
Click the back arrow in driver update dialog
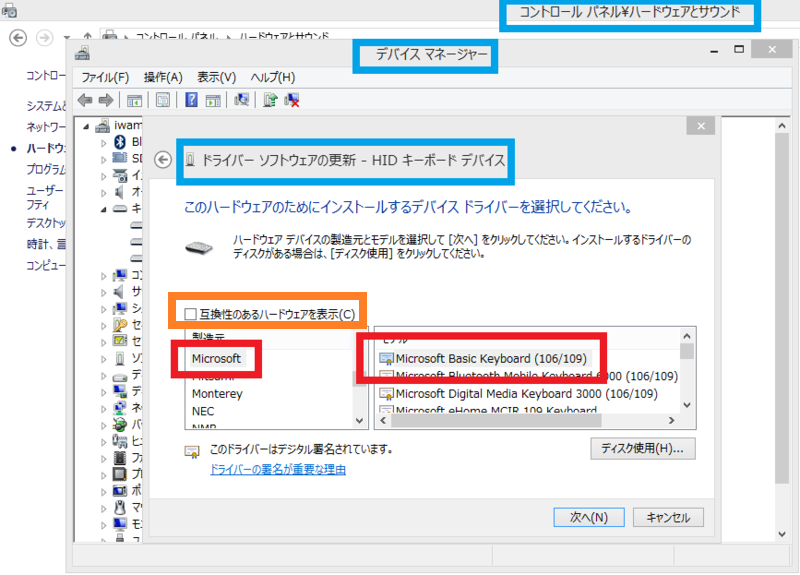163,160
